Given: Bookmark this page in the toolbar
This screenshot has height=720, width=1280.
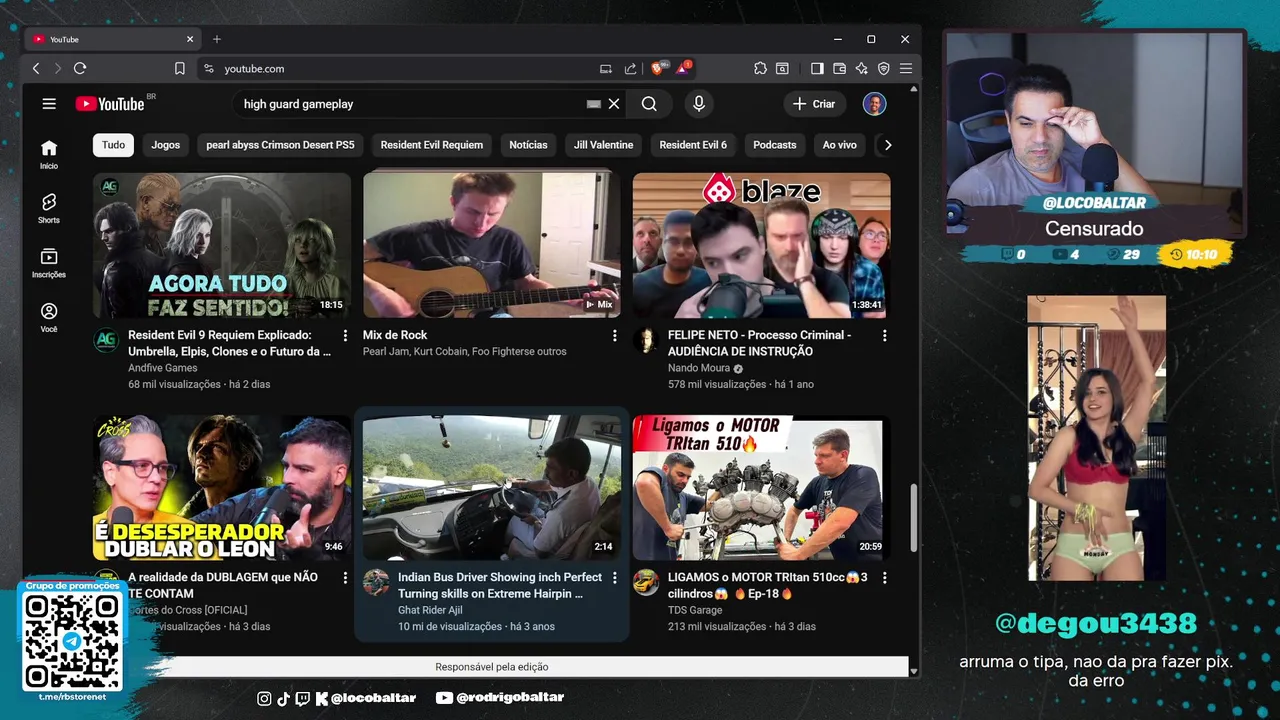Looking at the screenshot, I should pyautogui.click(x=180, y=68).
